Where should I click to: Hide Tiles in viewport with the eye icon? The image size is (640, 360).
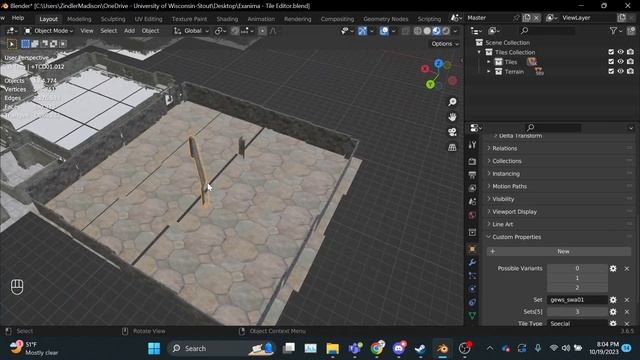pyautogui.click(x=620, y=62)
